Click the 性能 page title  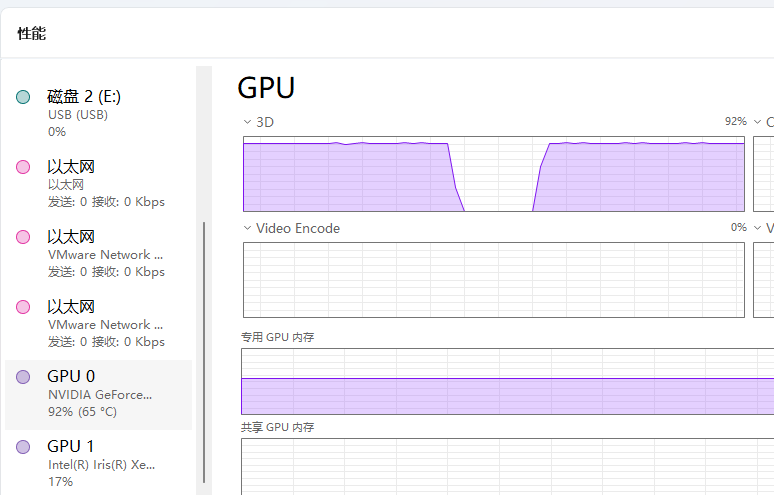point(32,34)
